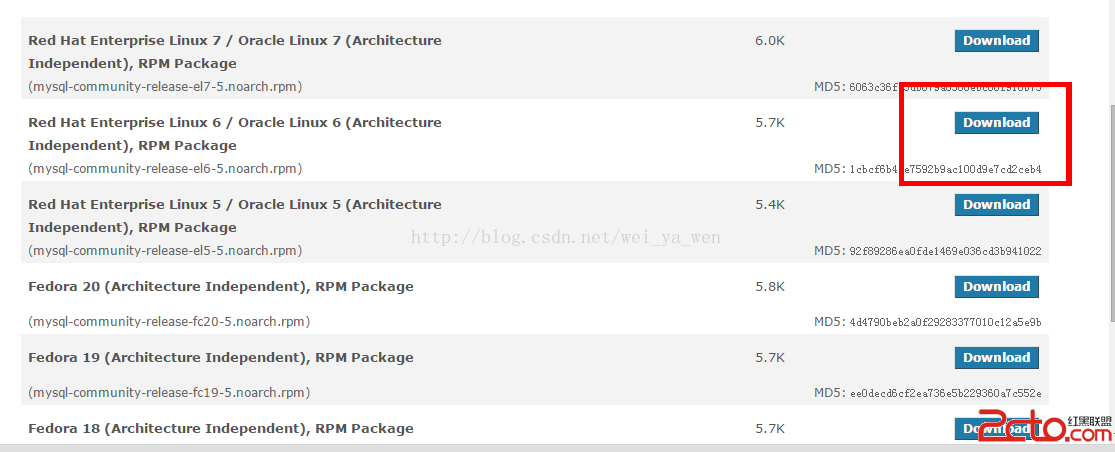Click the Fedora 19 package title

point(220,357)
